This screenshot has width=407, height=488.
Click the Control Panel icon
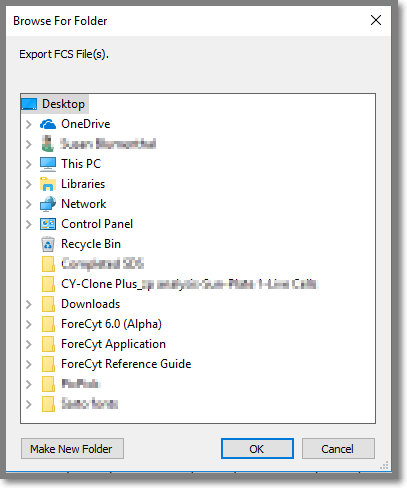pyautogui.click(x=48, y=224)
